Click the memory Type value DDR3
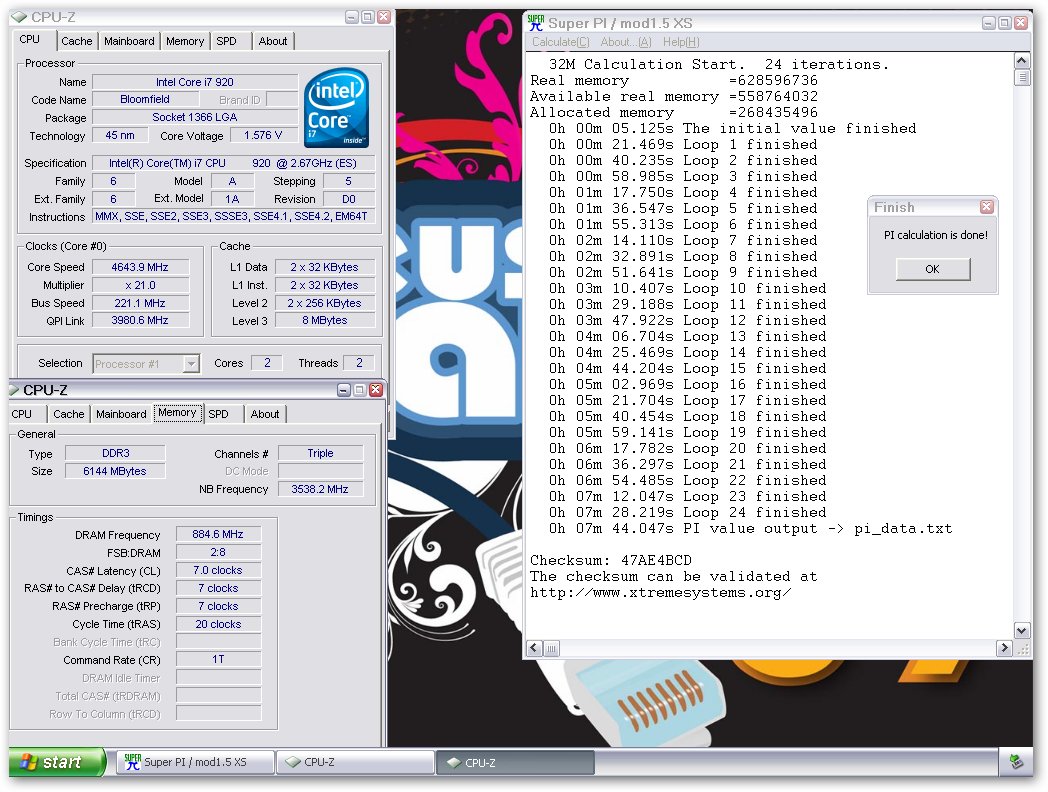Viewport: 1048px width, 792px height. click(115, 453)
